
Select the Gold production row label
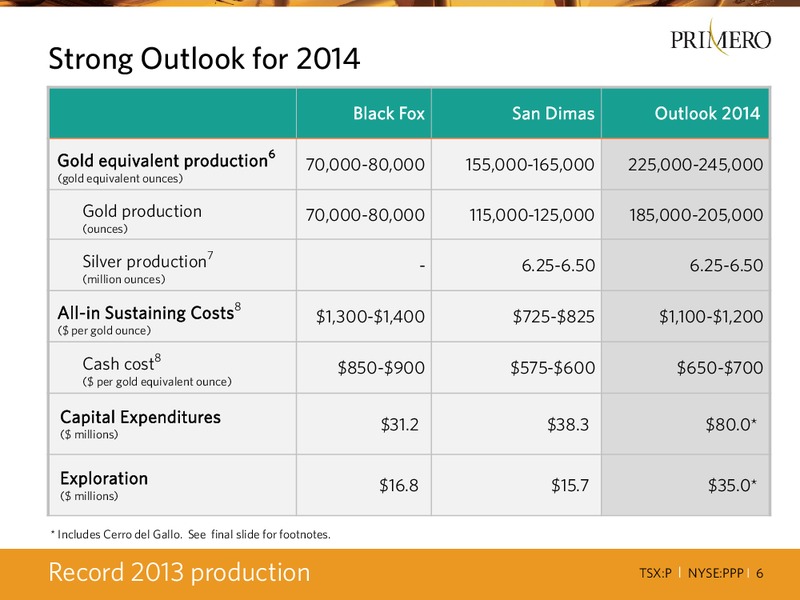(x=142, y=211)
